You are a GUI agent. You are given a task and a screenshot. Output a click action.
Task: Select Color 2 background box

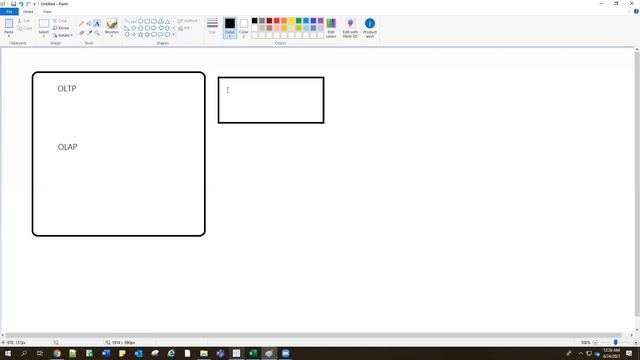pos(244,28)
